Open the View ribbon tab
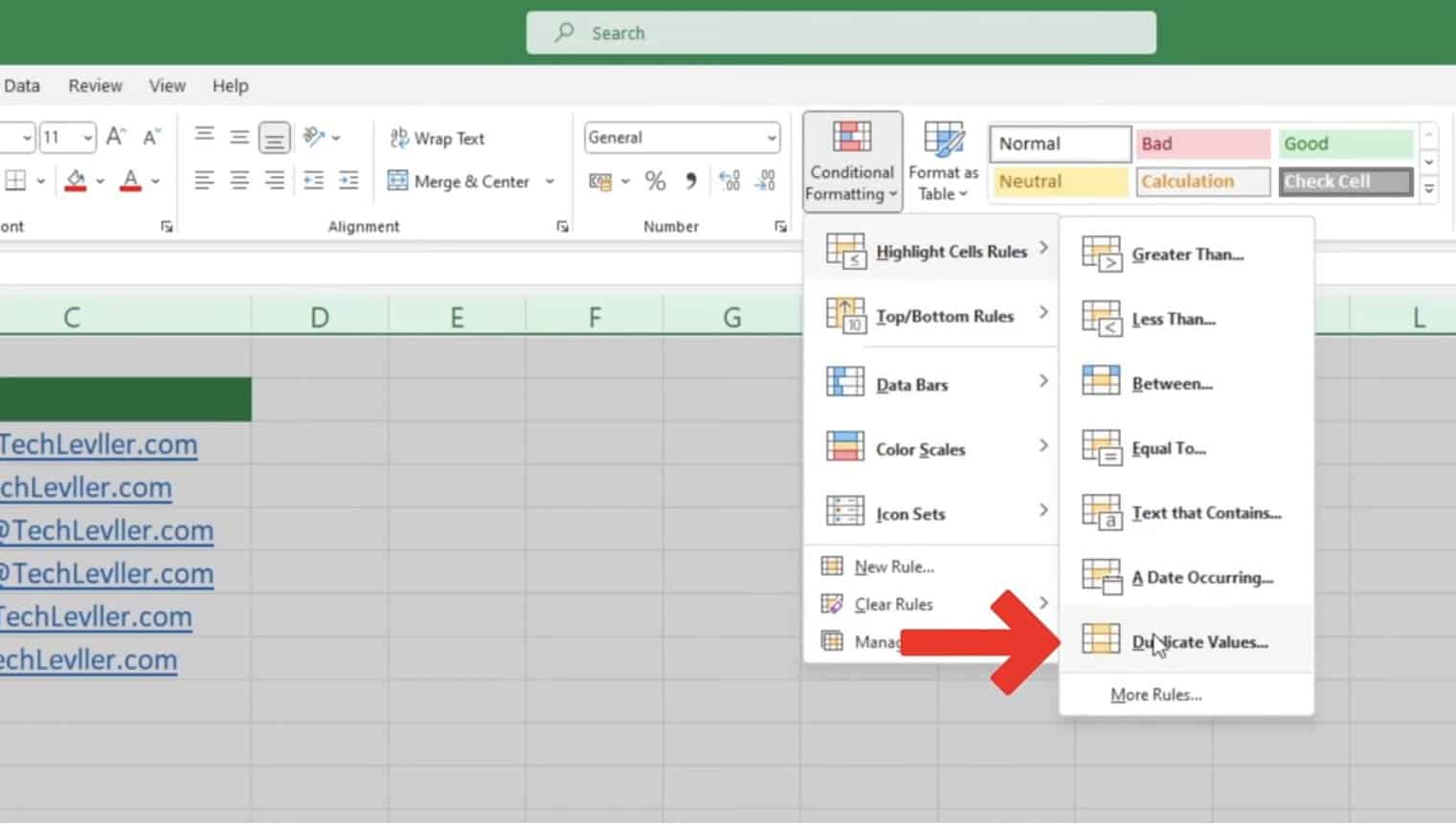The image size is (1456, 825). pyautogui.click(x=167, y=85)
